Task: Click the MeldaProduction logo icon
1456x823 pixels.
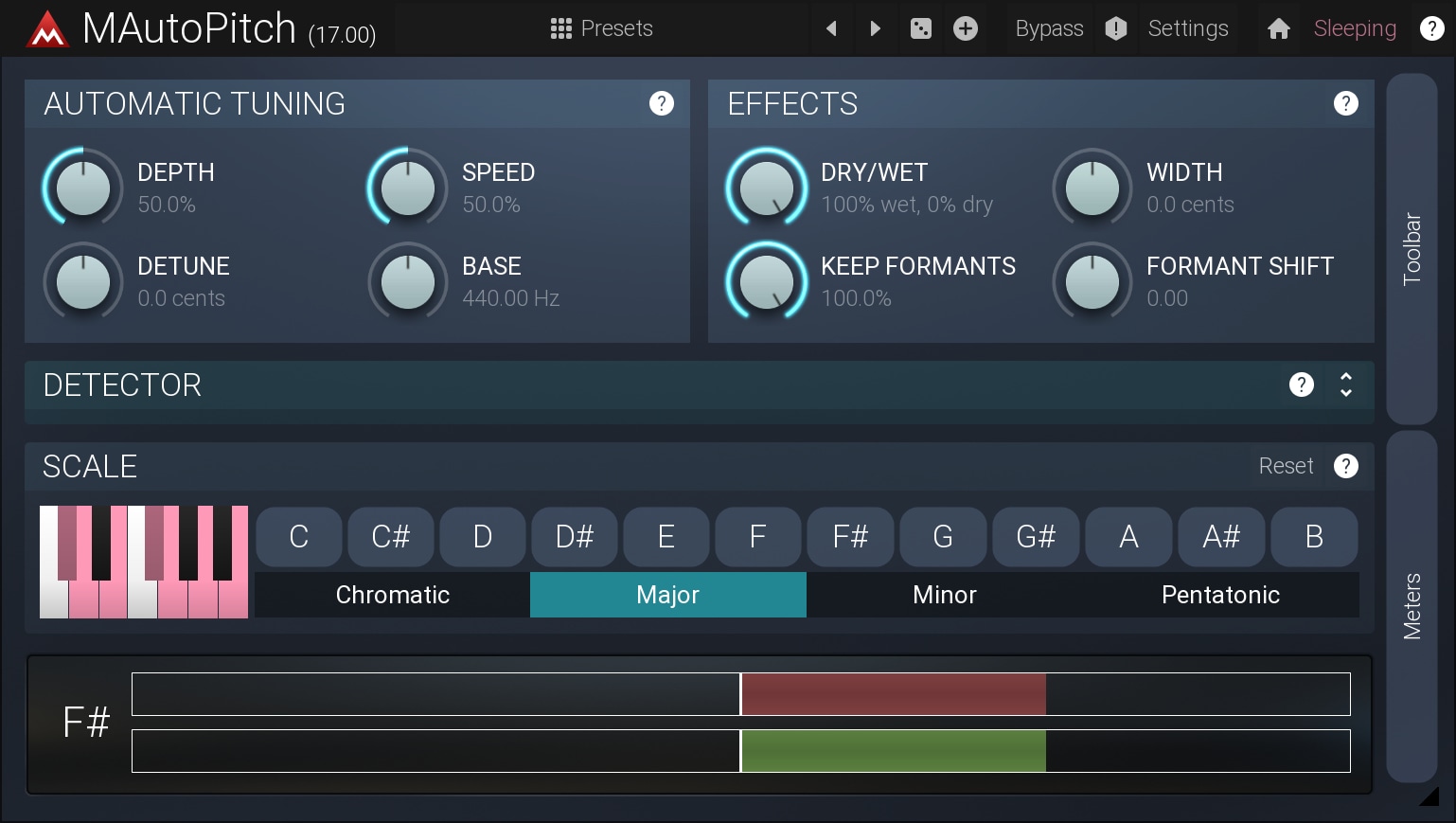Action: [x=47, y=29]
